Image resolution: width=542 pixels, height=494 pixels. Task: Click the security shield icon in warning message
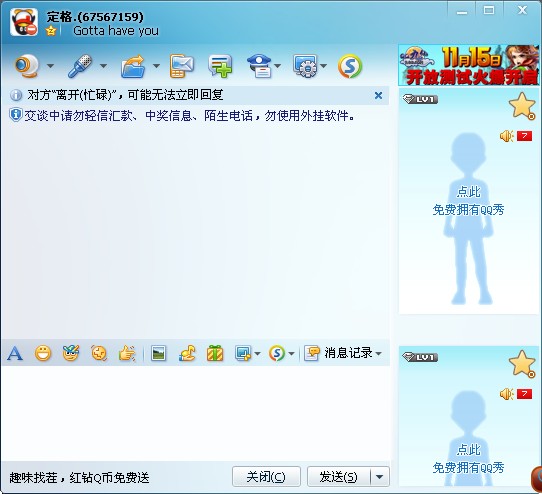tap(16, 115)
